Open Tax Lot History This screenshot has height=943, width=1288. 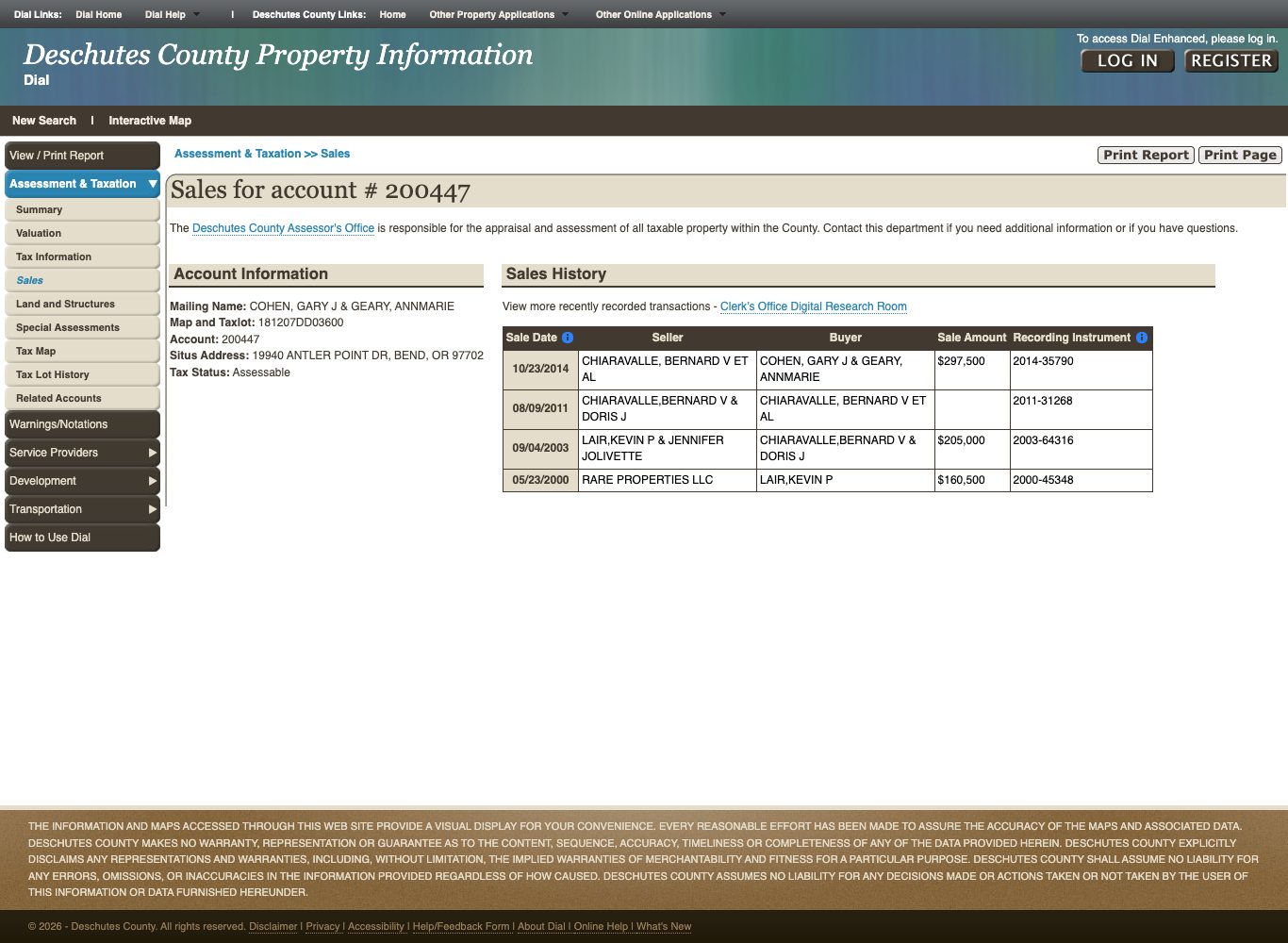click(x=82, y=374)
